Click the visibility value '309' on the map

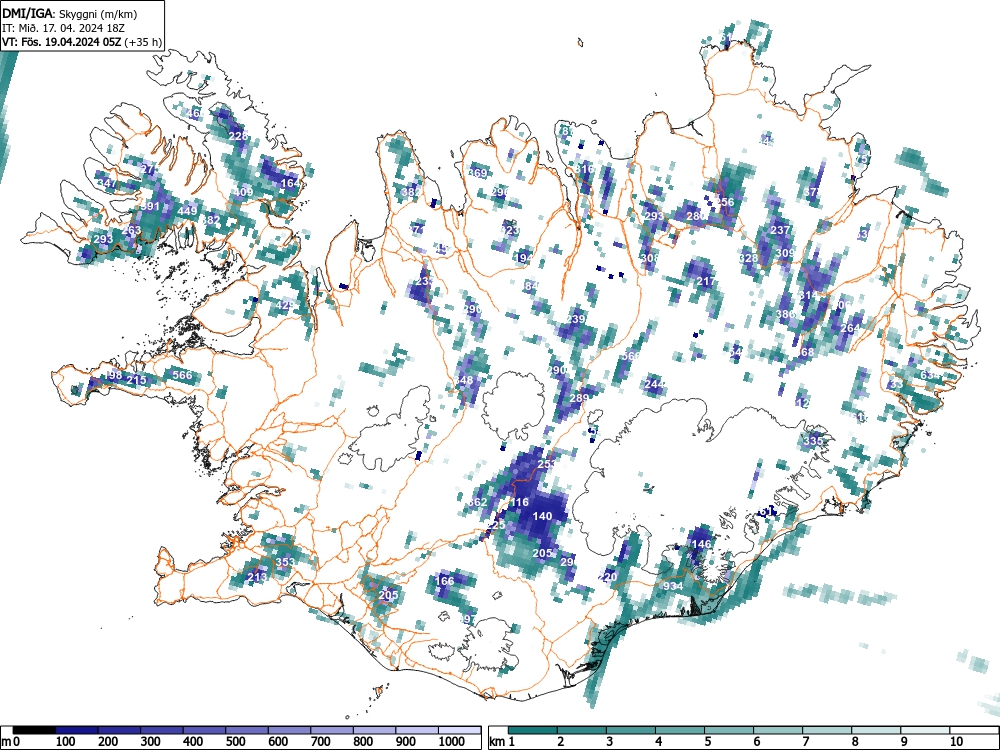[786, 253]
